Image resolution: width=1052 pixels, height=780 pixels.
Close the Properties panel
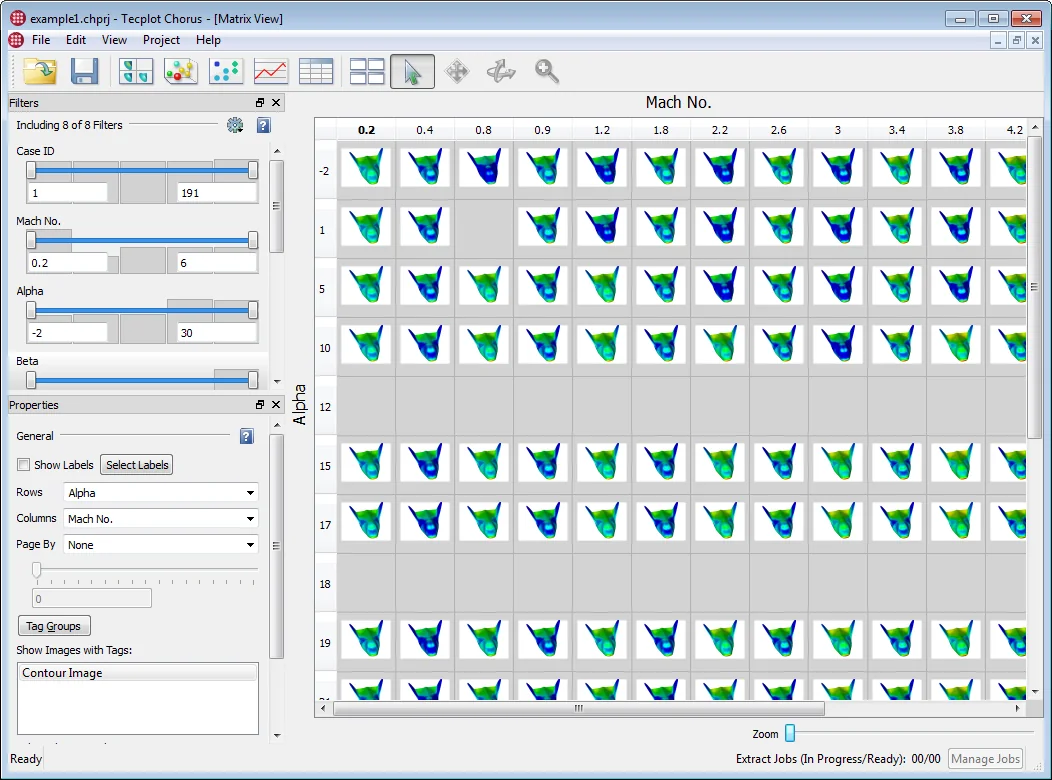pos(276,404)
